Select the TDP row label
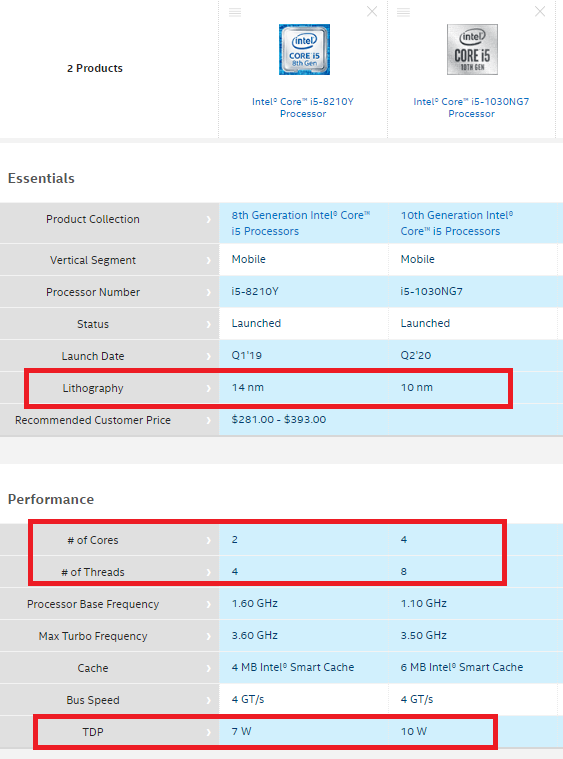The image size is (563, 759). click(x=93, y=732)
